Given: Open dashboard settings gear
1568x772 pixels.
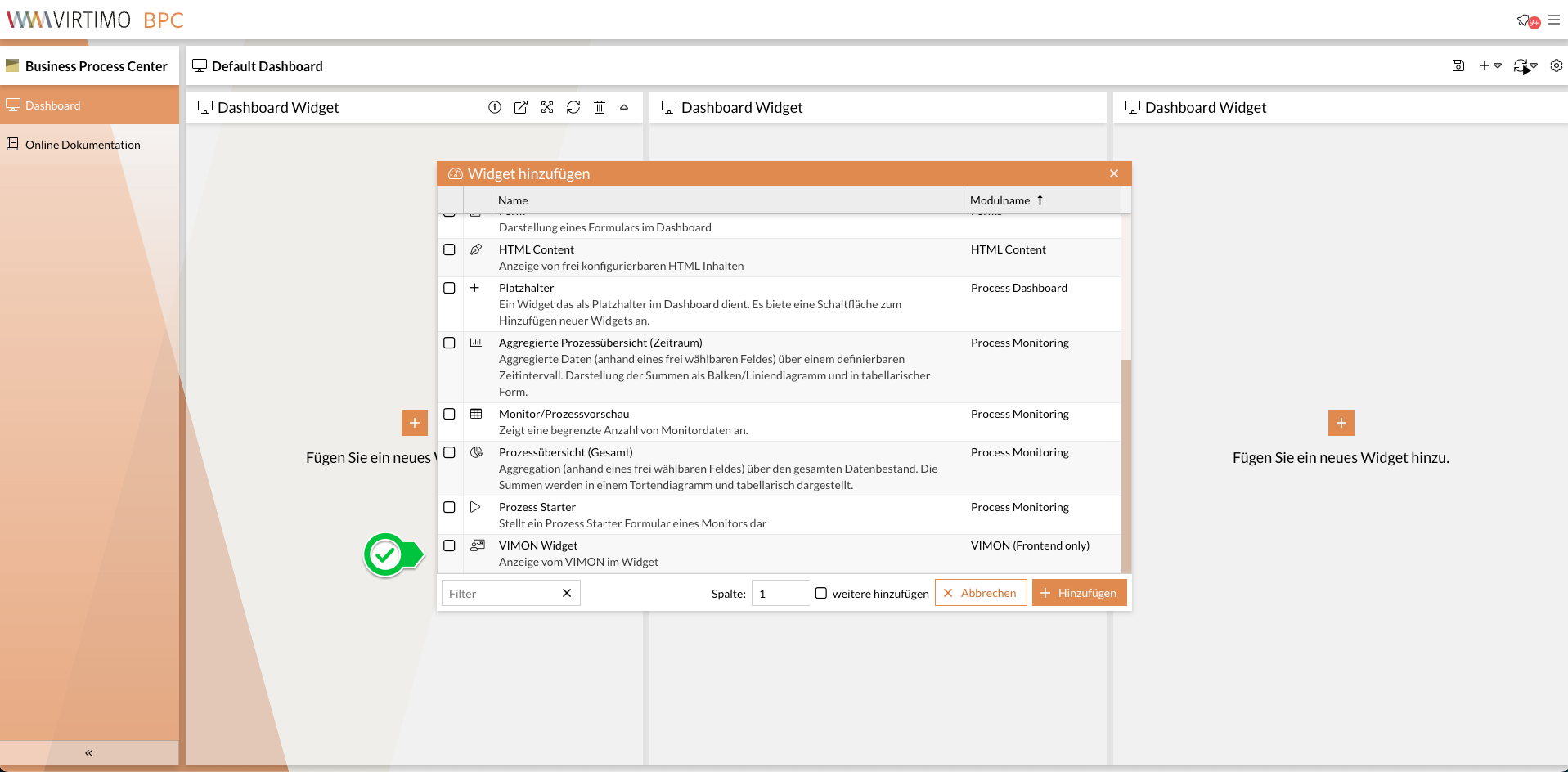Looking at the screenshot, I should point(1557,65).
